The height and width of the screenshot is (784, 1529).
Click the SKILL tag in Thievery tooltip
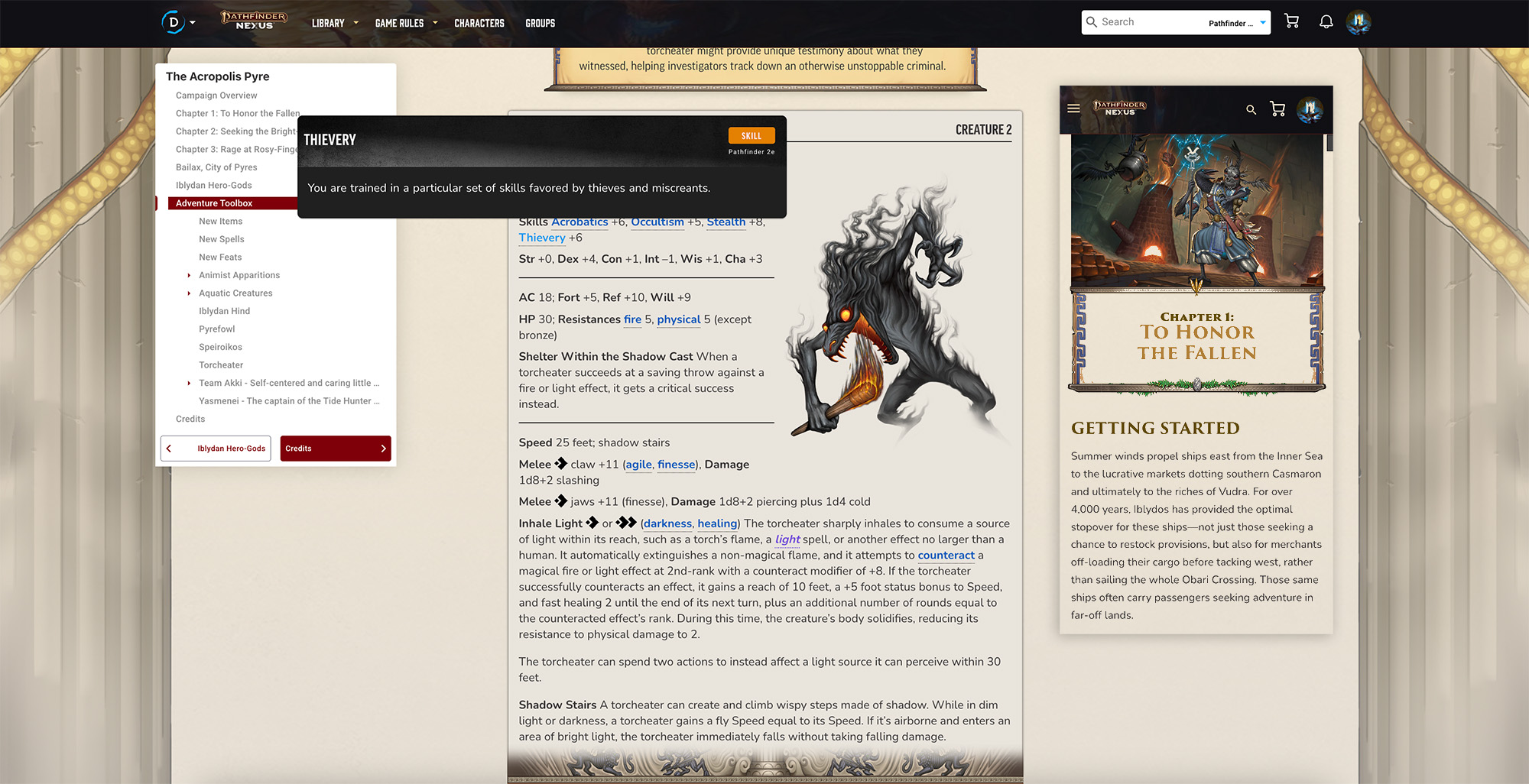coord(752,135)
